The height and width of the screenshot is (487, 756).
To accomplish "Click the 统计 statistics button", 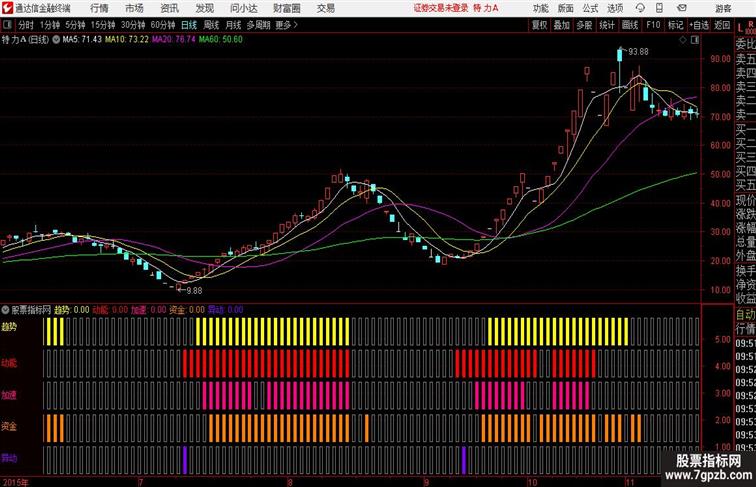I will pyautogui.click(x=607, y=25).
